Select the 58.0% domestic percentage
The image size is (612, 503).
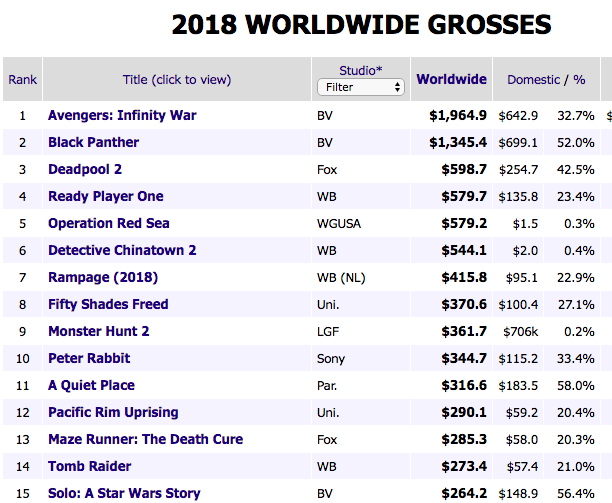[x=576, y=386]
